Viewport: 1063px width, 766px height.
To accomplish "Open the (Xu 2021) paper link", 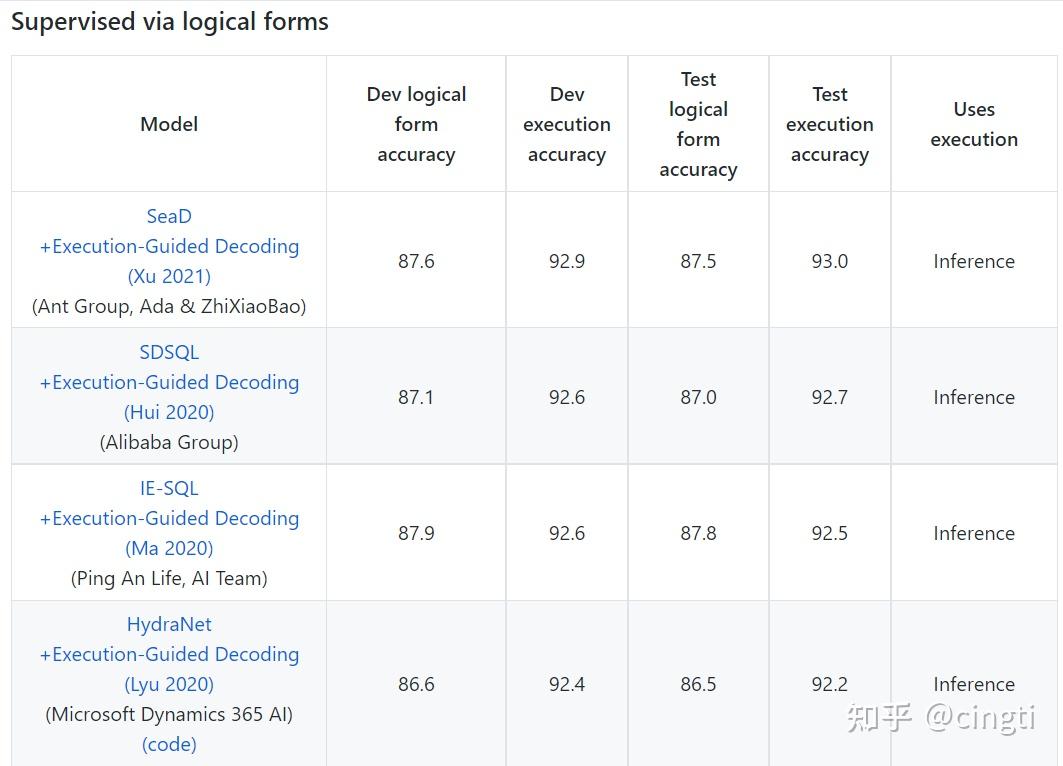I will click(x=169, y=276).
